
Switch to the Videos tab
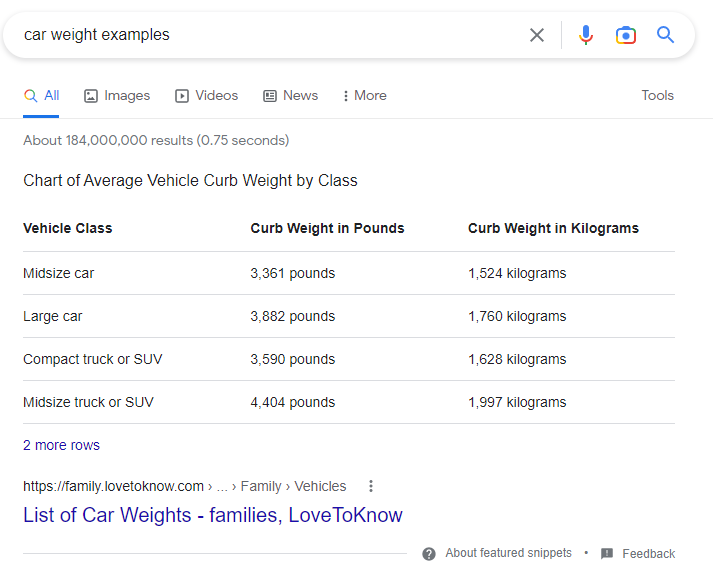pos(206,95)
